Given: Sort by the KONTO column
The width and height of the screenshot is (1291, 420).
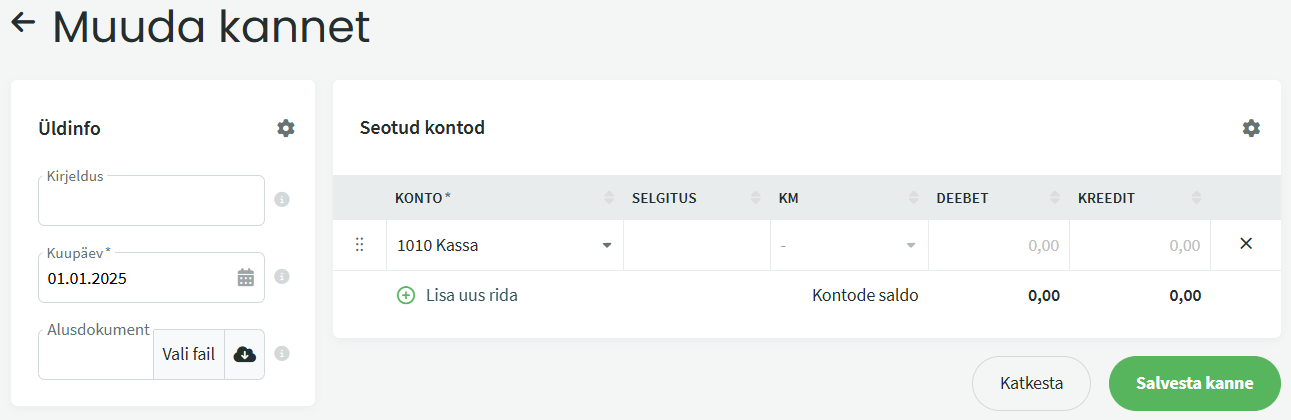Looking at the screenshot, I should [x=609, y=198].
